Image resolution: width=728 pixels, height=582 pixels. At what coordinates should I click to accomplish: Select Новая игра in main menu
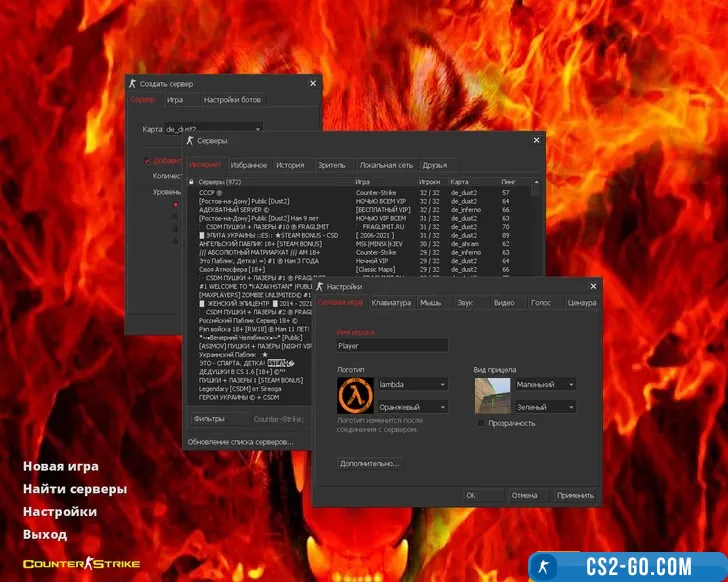pos(61,466)
